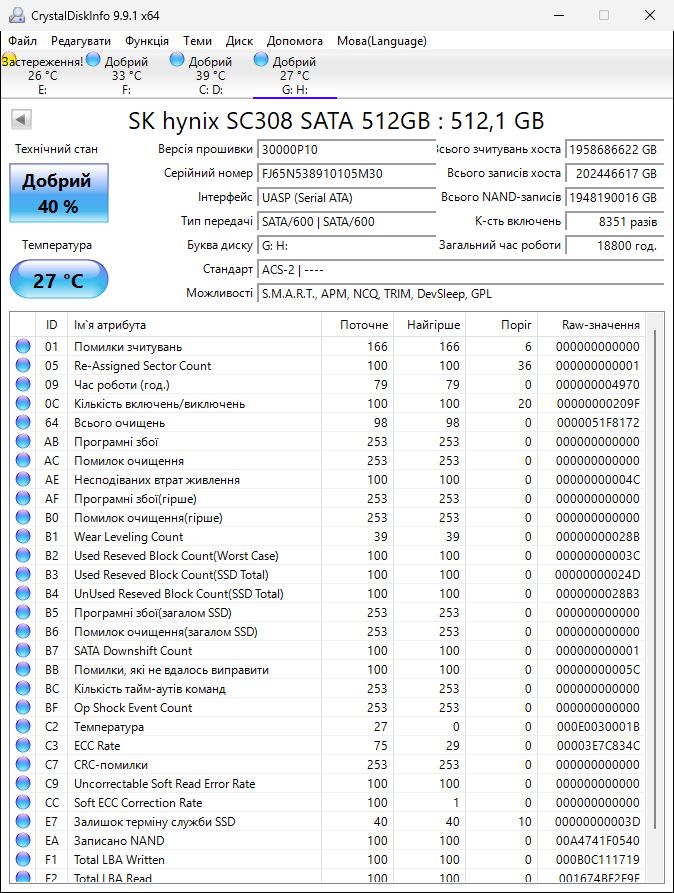674x893 pixels.
Task: Open the Диск menu
Action: tap(239, 41)
